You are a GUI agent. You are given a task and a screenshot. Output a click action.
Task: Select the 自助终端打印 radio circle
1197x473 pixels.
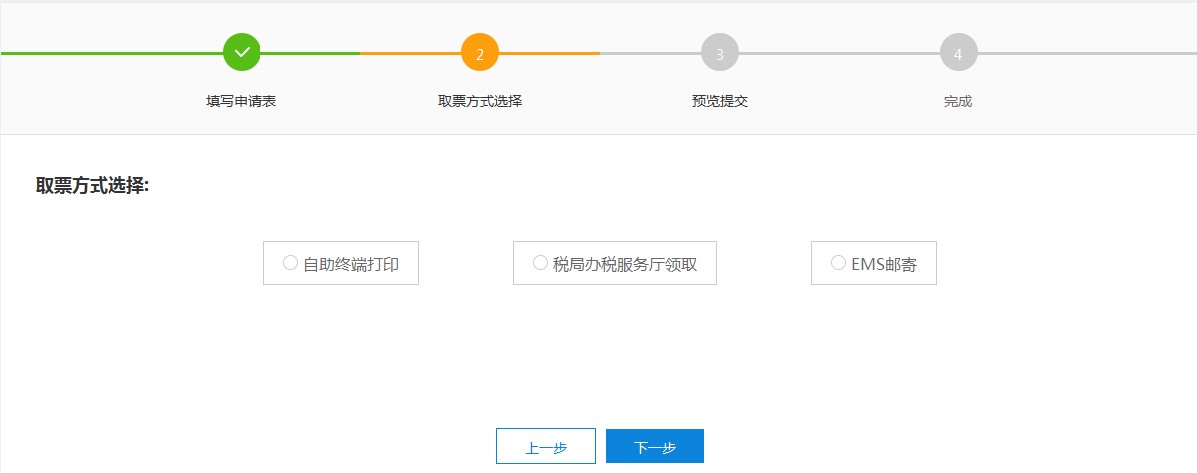tap(290, 263)
